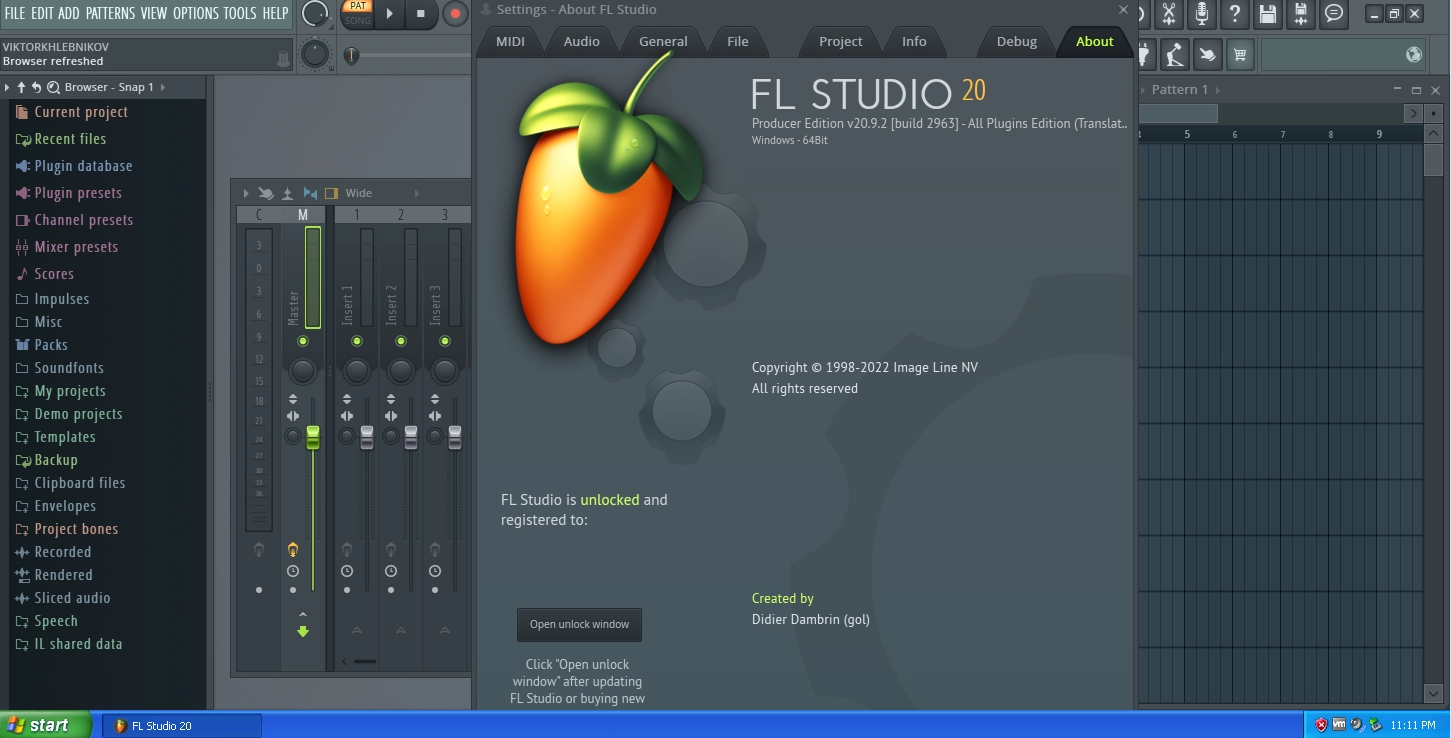This screenshot has height=738, width=1451.
Task: Open the audio editor scissors icon
Action: coord(1168,14)
